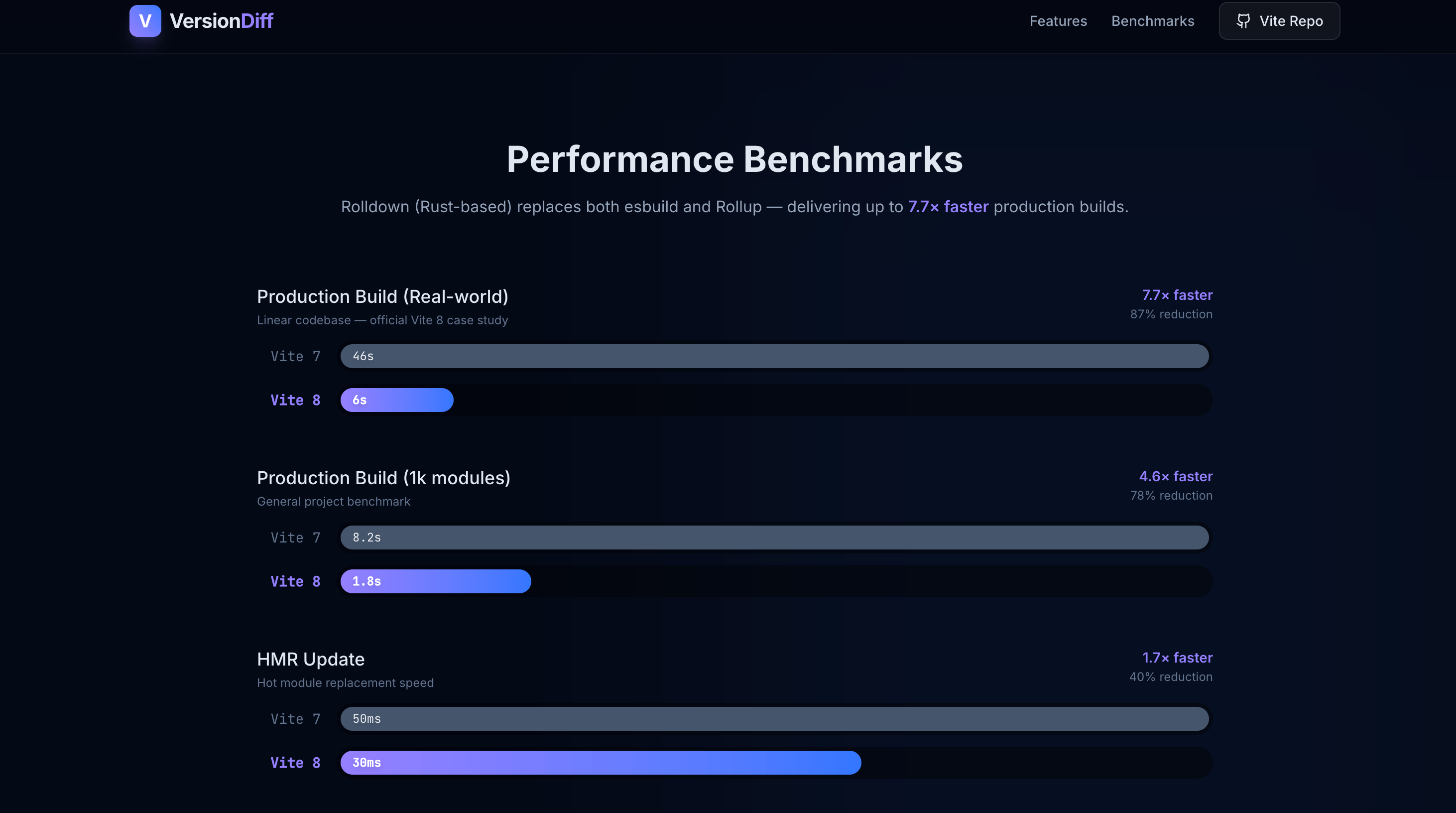
Task: Click the Production Build (Real-world) title
Action: 382,297
